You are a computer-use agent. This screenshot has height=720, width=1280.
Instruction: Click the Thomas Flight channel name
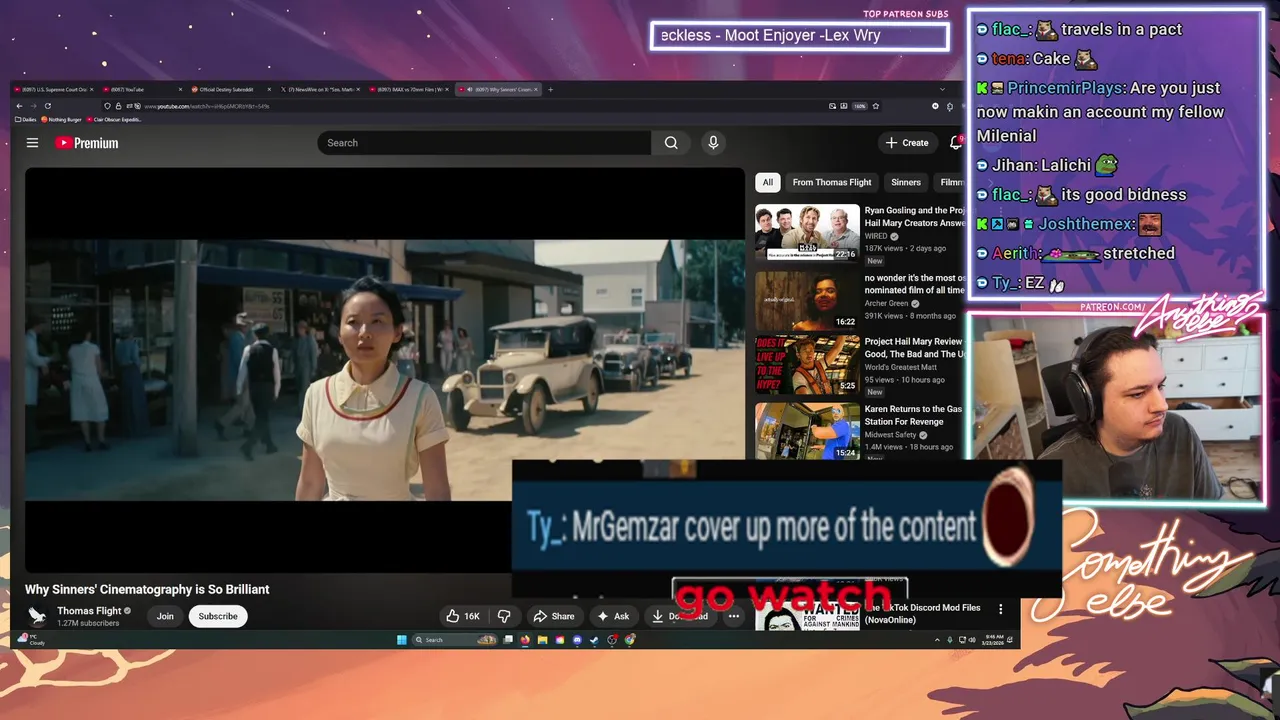coord(89,611)
